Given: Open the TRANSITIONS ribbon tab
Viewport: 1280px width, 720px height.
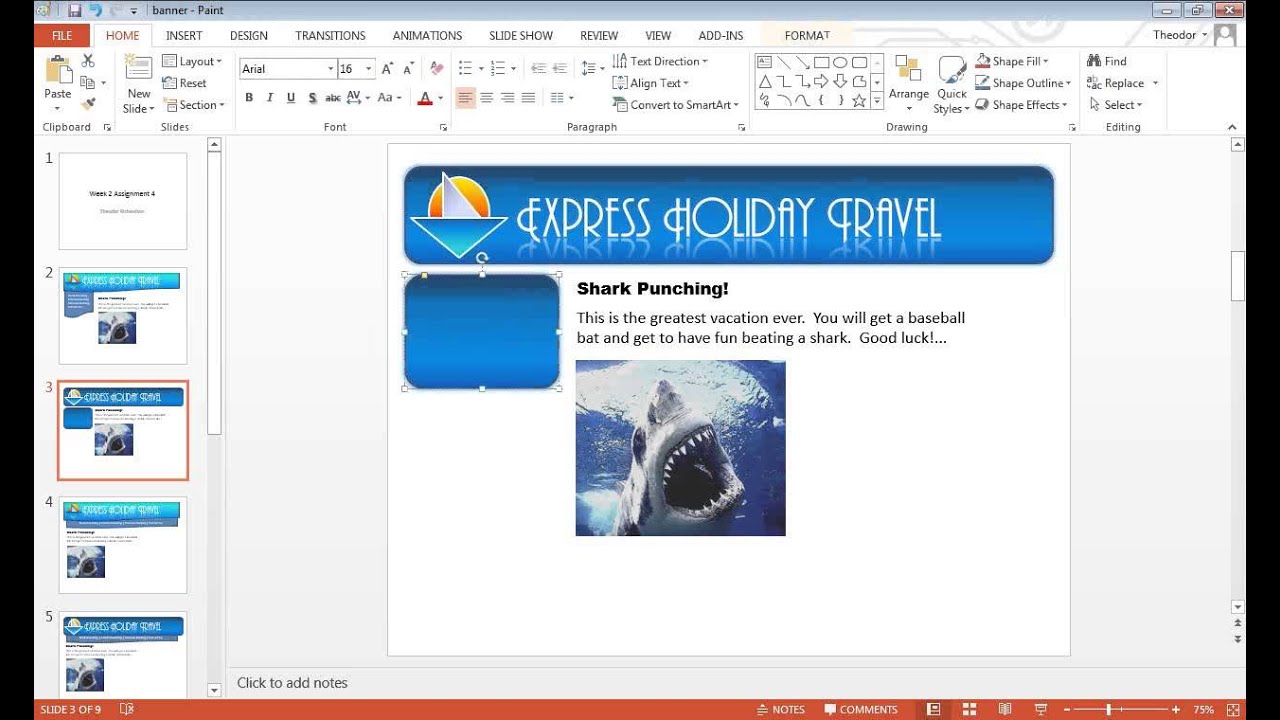Looking at the screenshot, I should tap(331, 35).
